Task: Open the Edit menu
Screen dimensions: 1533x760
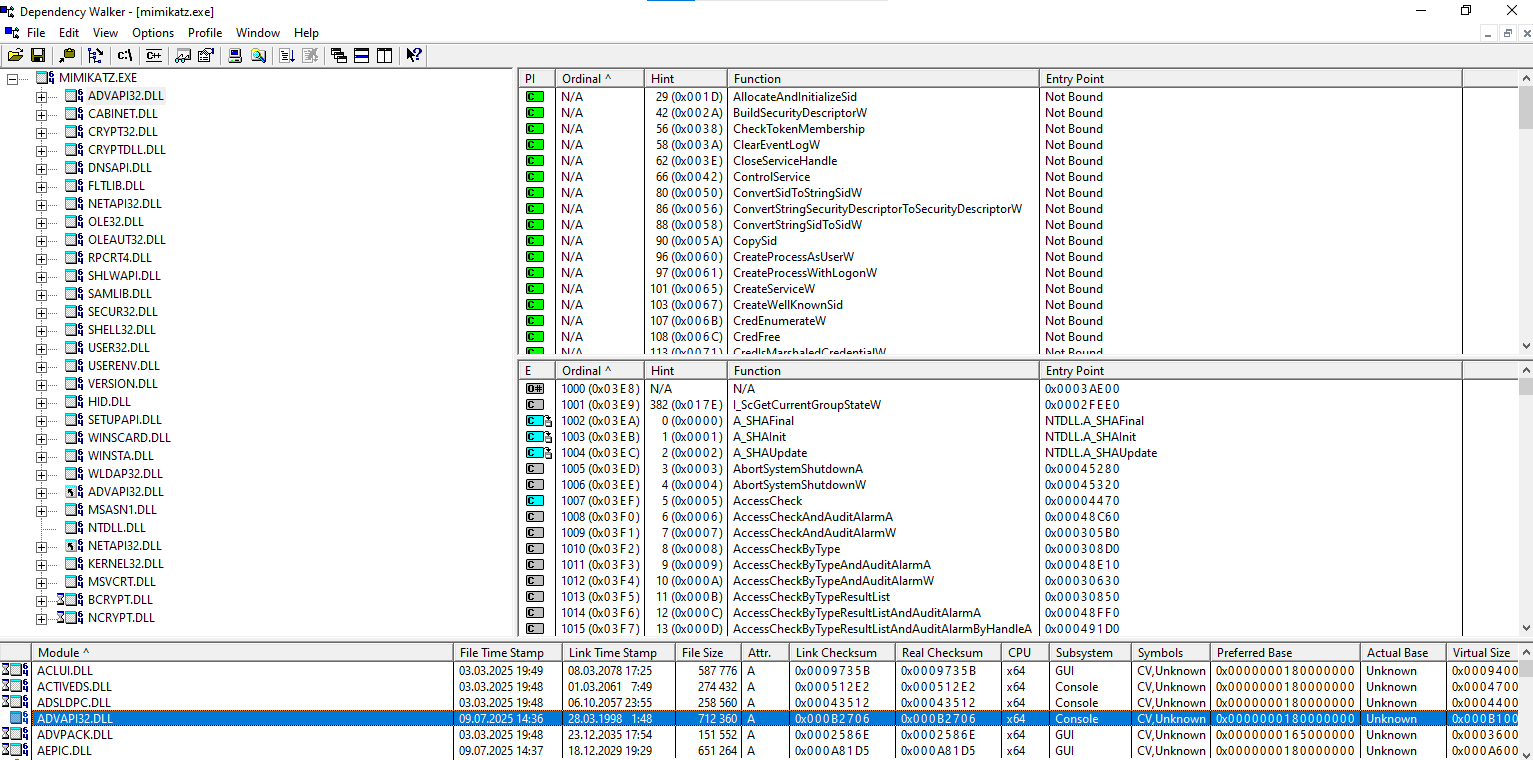Action: coord(69,33)
